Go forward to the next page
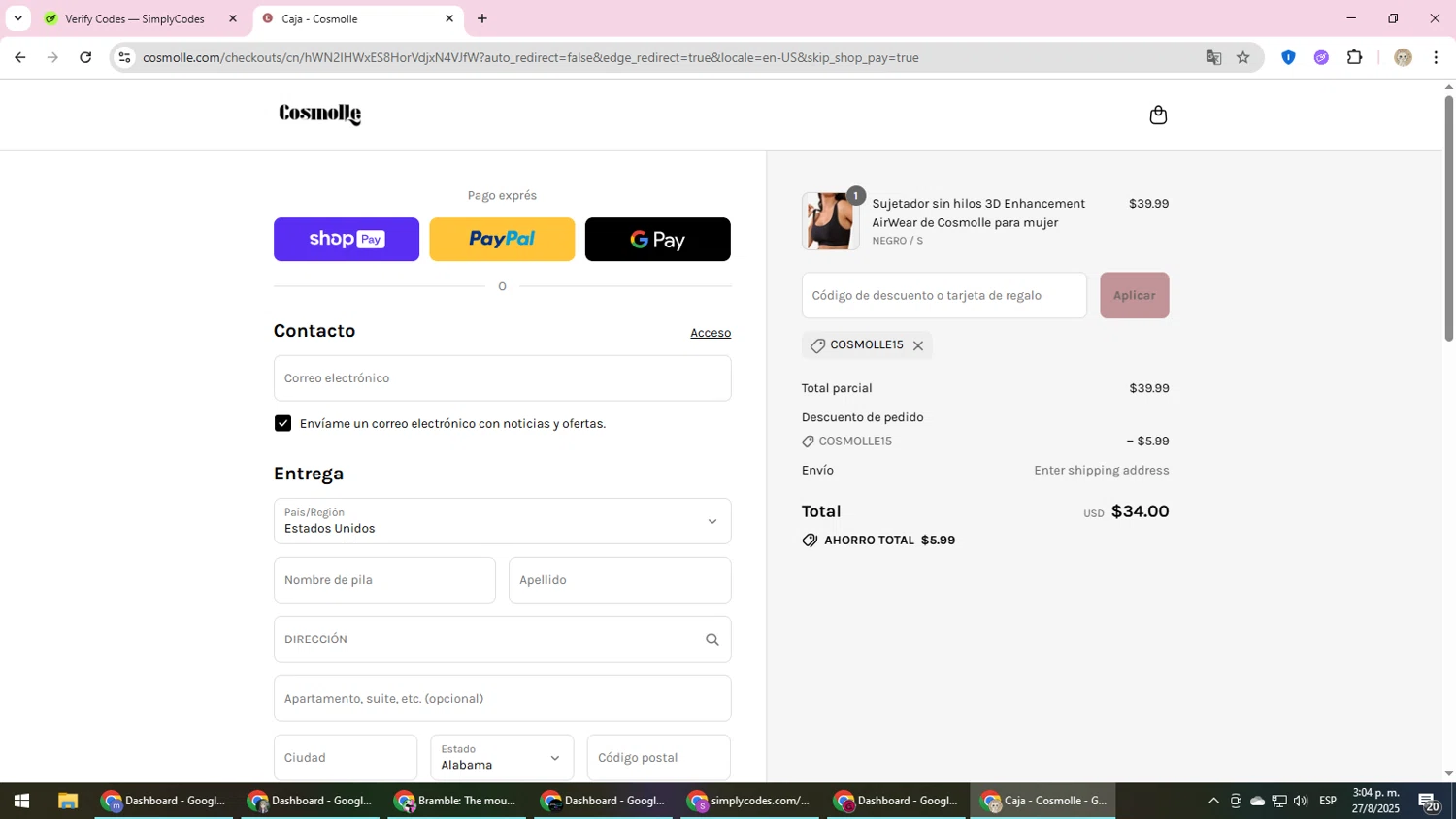1456x819 pixels. 52,57
